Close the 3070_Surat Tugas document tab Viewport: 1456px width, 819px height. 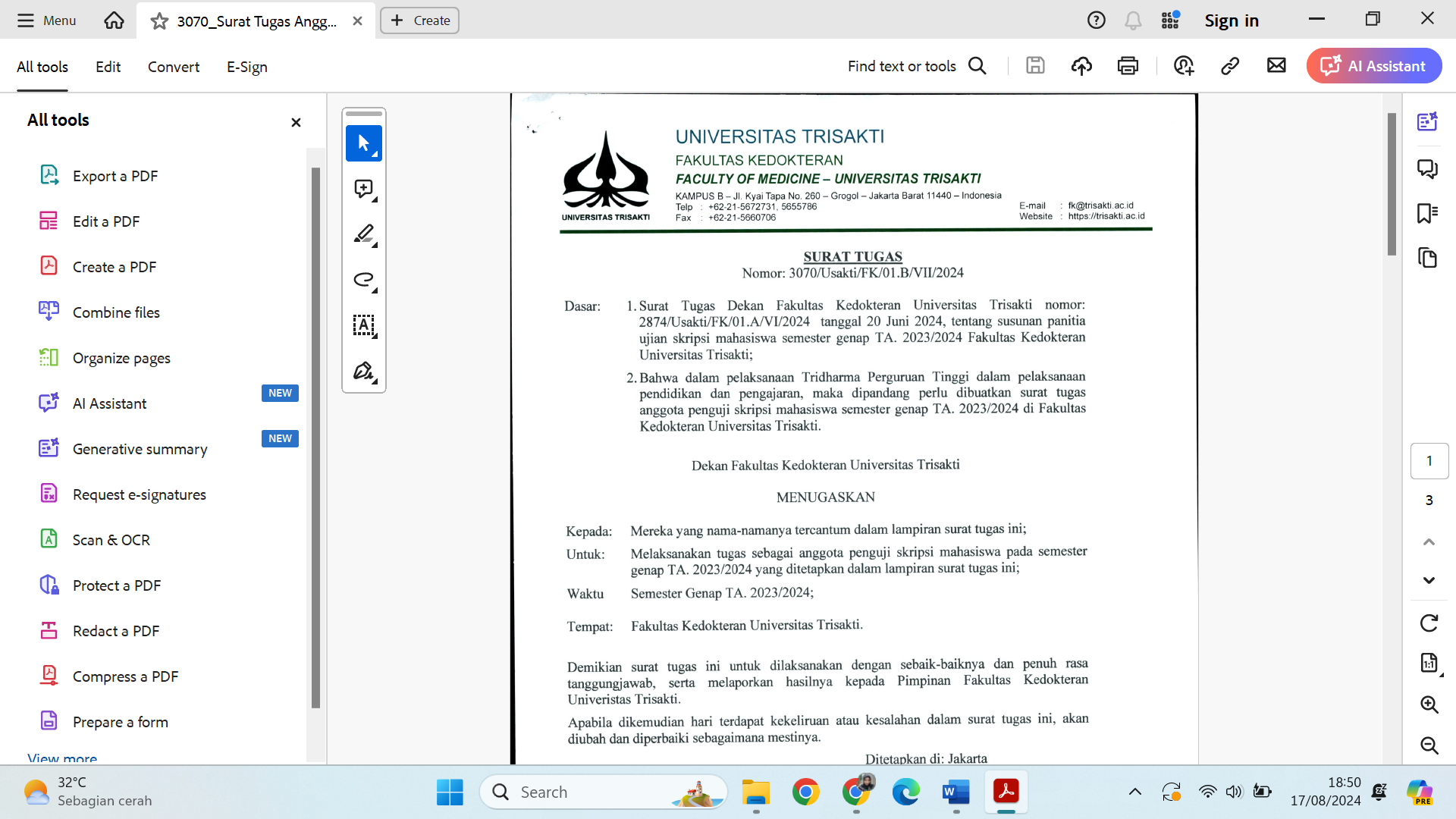tap(357, 21)
